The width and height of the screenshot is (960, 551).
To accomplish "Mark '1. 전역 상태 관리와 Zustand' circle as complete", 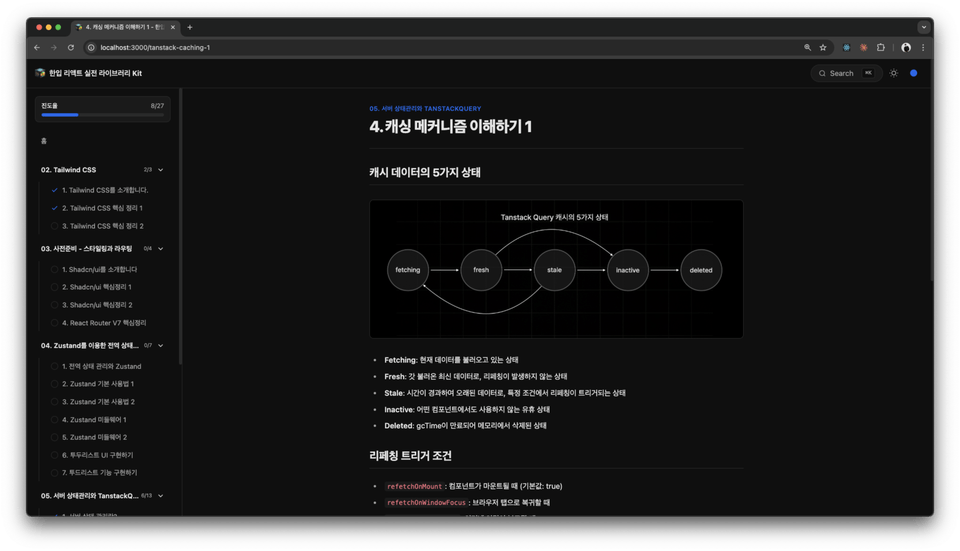I will coord(54,366).
